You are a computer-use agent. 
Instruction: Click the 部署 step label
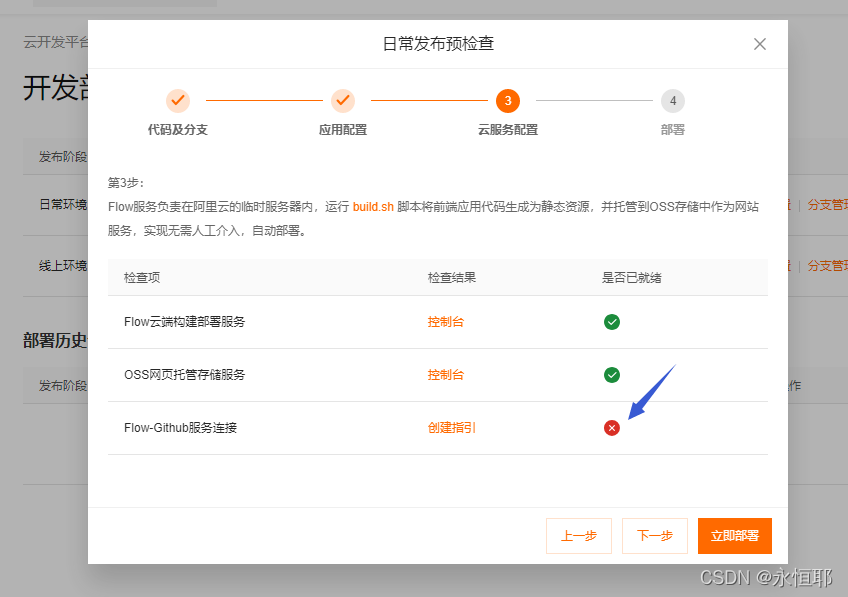(673, 130)
